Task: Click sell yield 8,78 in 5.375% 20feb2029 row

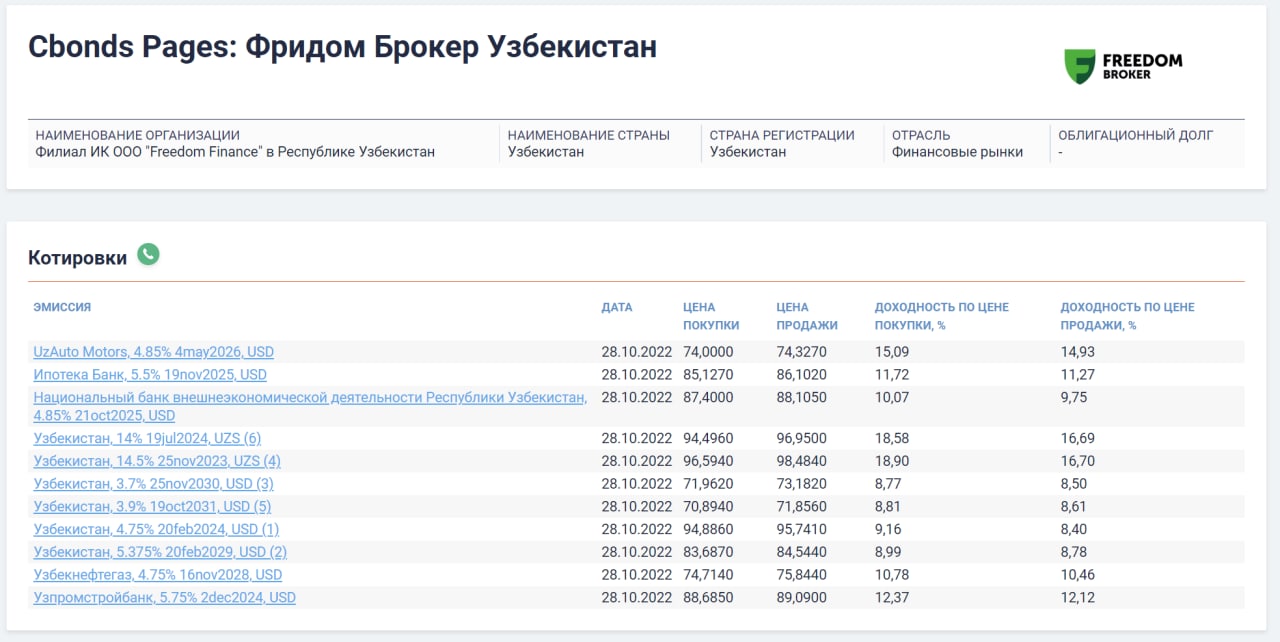Action: click(1074, 552)
